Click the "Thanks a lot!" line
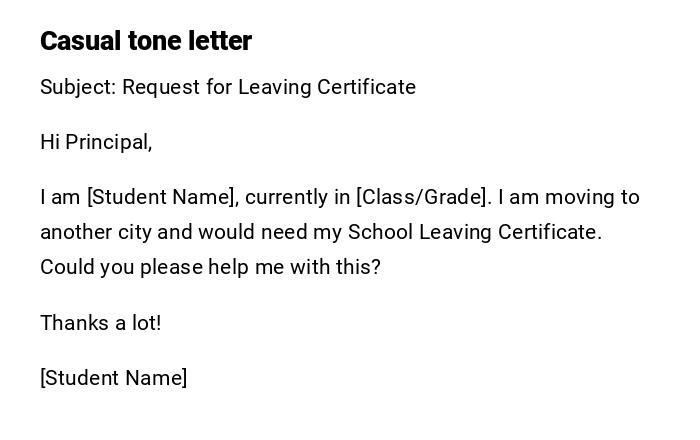Screen dimensions: 700x440 click(x=100, y=323)
